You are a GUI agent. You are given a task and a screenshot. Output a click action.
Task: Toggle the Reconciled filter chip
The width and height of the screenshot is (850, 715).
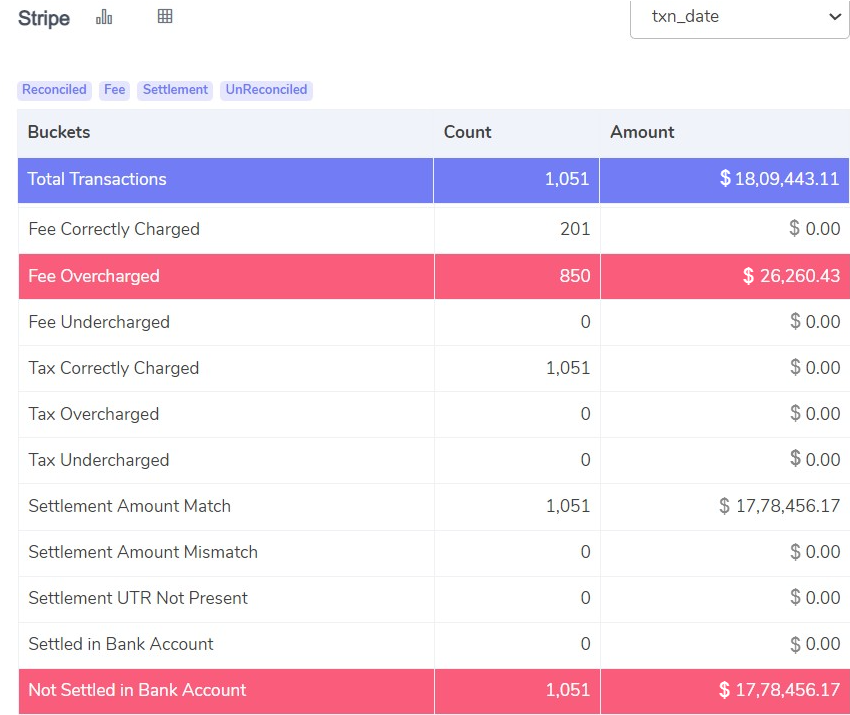[x=54, y=90]
